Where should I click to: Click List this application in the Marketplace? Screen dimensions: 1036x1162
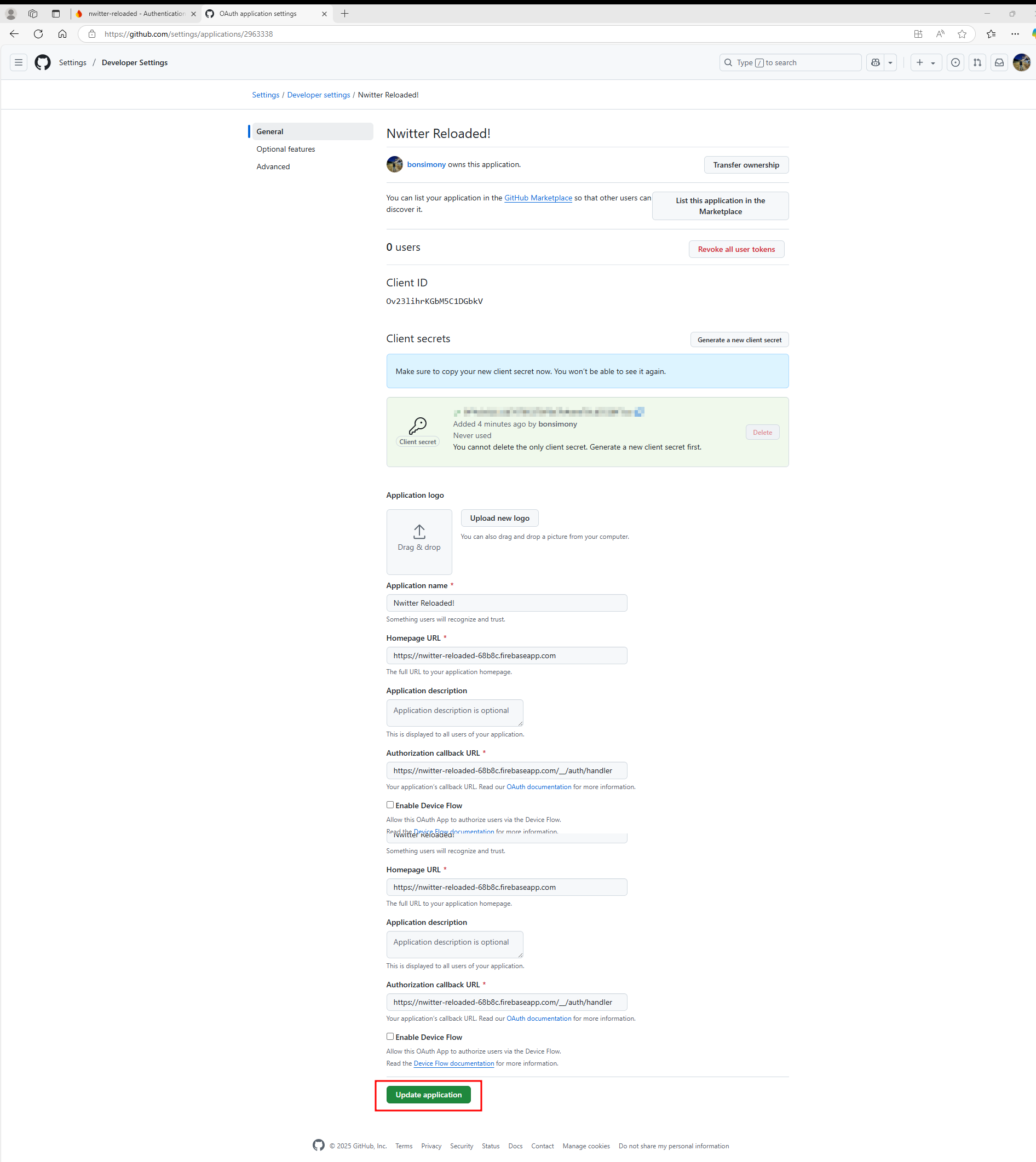tap(720, 206)
